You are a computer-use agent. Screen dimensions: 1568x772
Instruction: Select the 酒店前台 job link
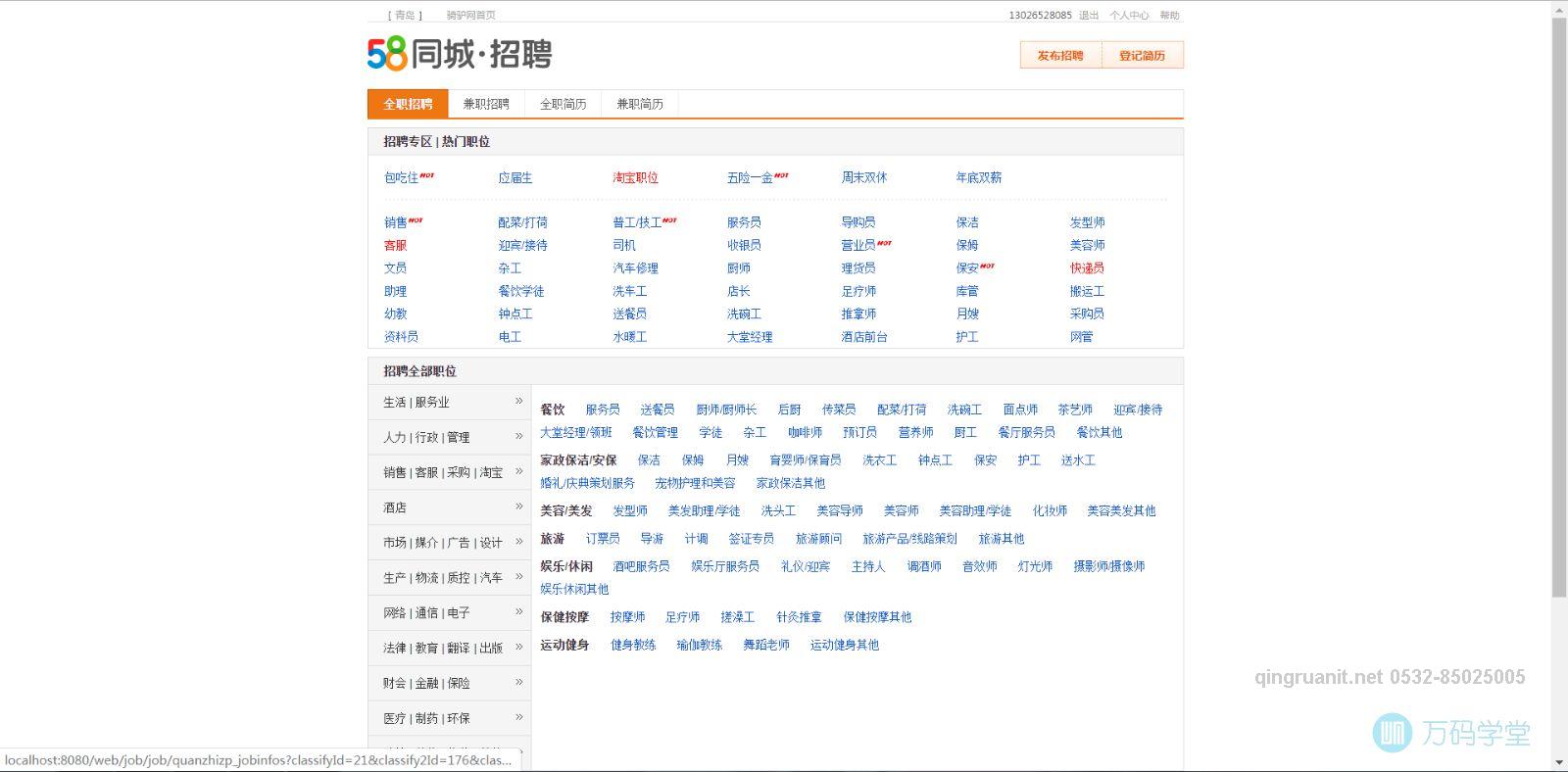(864, 337)
